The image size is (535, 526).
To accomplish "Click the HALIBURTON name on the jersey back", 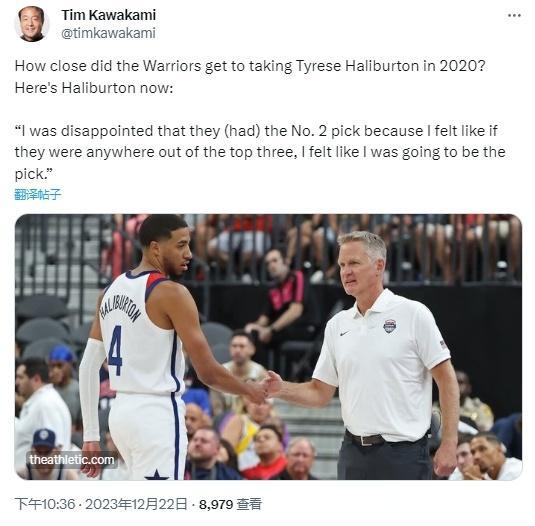I will pos(120,306).
